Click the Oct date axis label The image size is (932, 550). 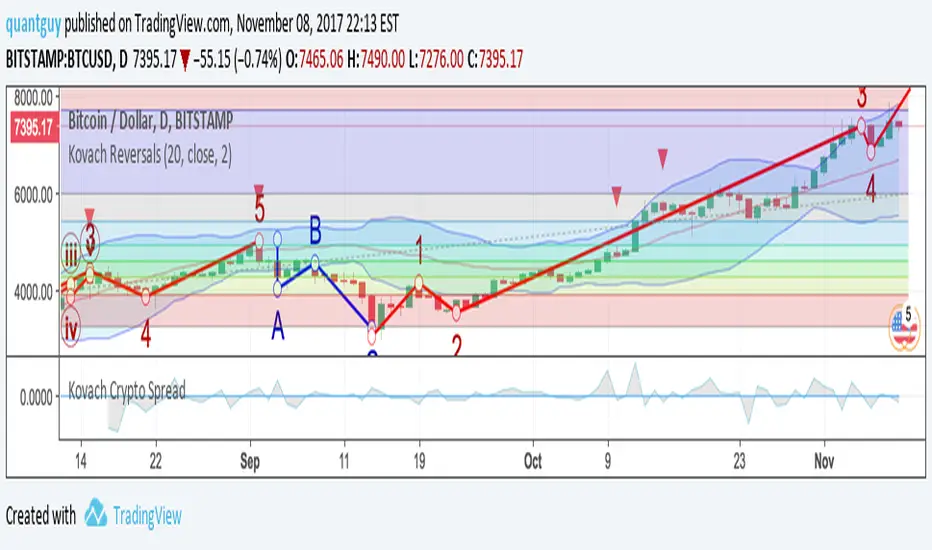point(533,461)
